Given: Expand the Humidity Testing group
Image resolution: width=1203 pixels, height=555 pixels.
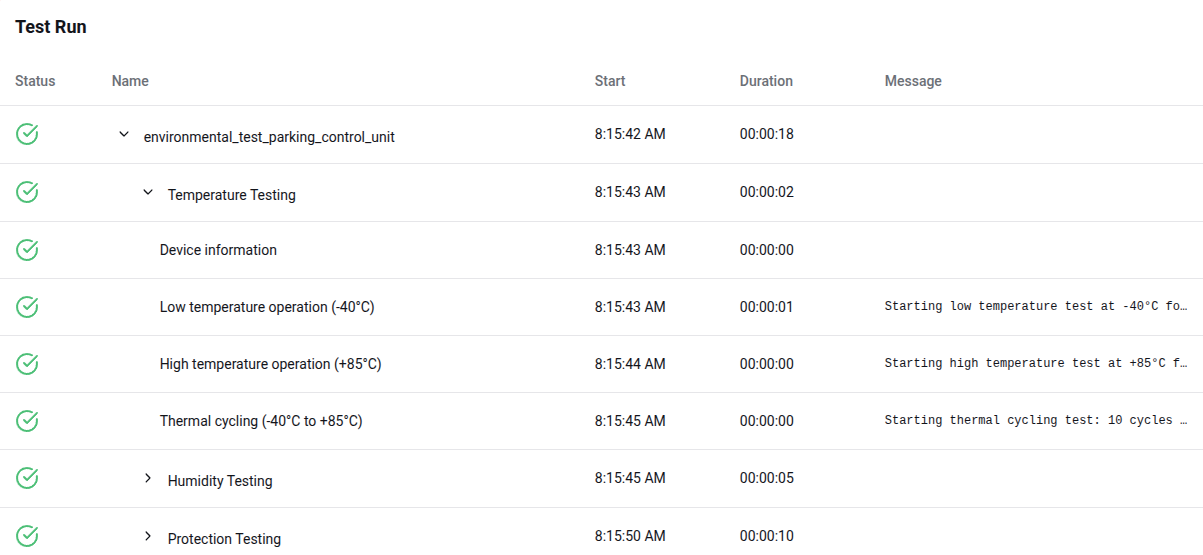Looking at the screenshot, I should pyautogui.click(x=148, y=479).
